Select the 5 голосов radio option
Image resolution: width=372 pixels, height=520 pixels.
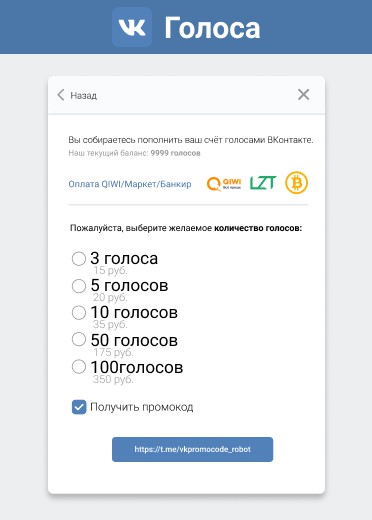tap(79, 286)
